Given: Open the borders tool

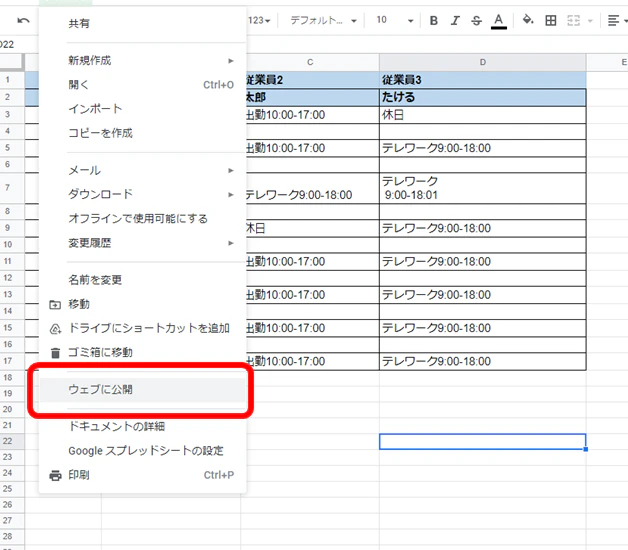Looking at the screenshot, I should pos(551,20).
